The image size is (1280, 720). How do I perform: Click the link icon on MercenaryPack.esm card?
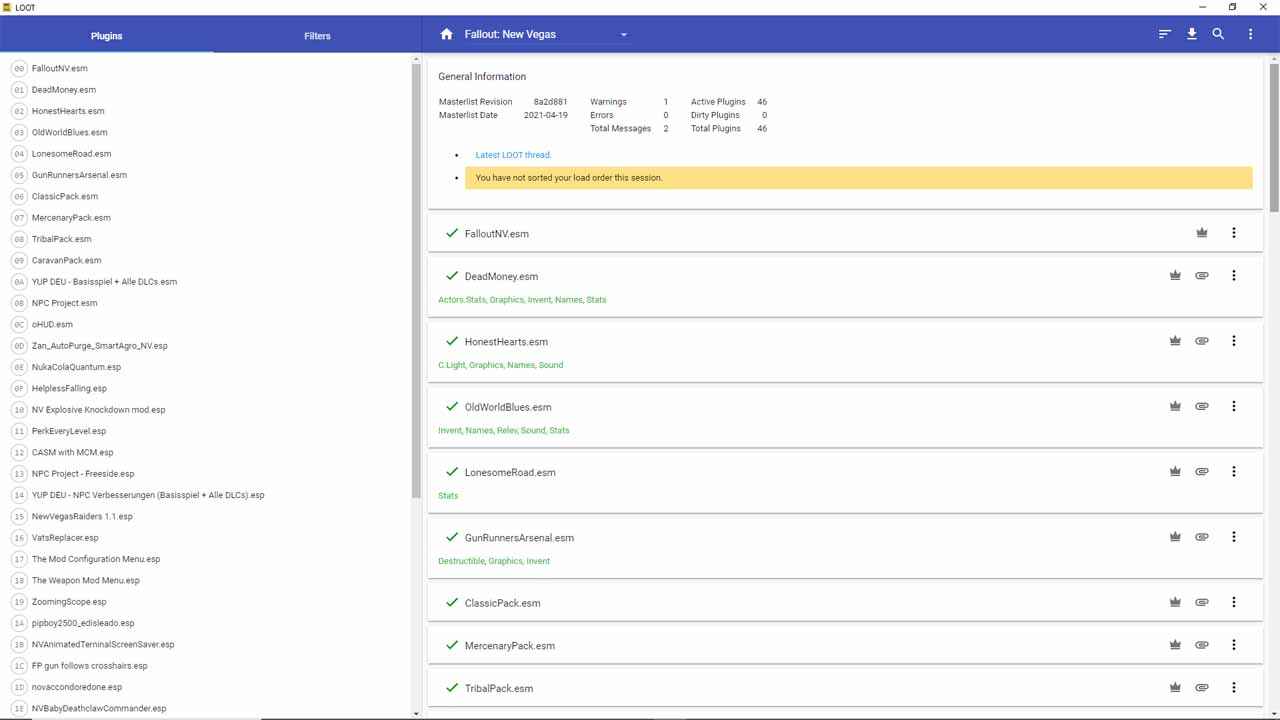tap(1202, 645)
